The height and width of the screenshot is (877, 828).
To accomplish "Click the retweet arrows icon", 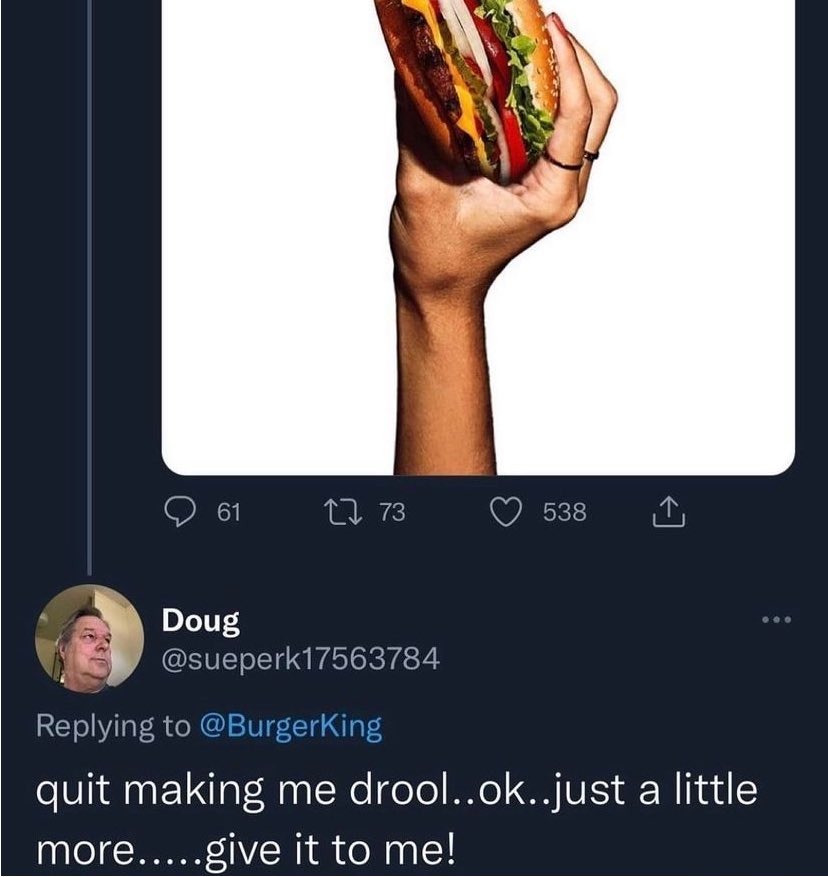I will [x=344, y=512].
